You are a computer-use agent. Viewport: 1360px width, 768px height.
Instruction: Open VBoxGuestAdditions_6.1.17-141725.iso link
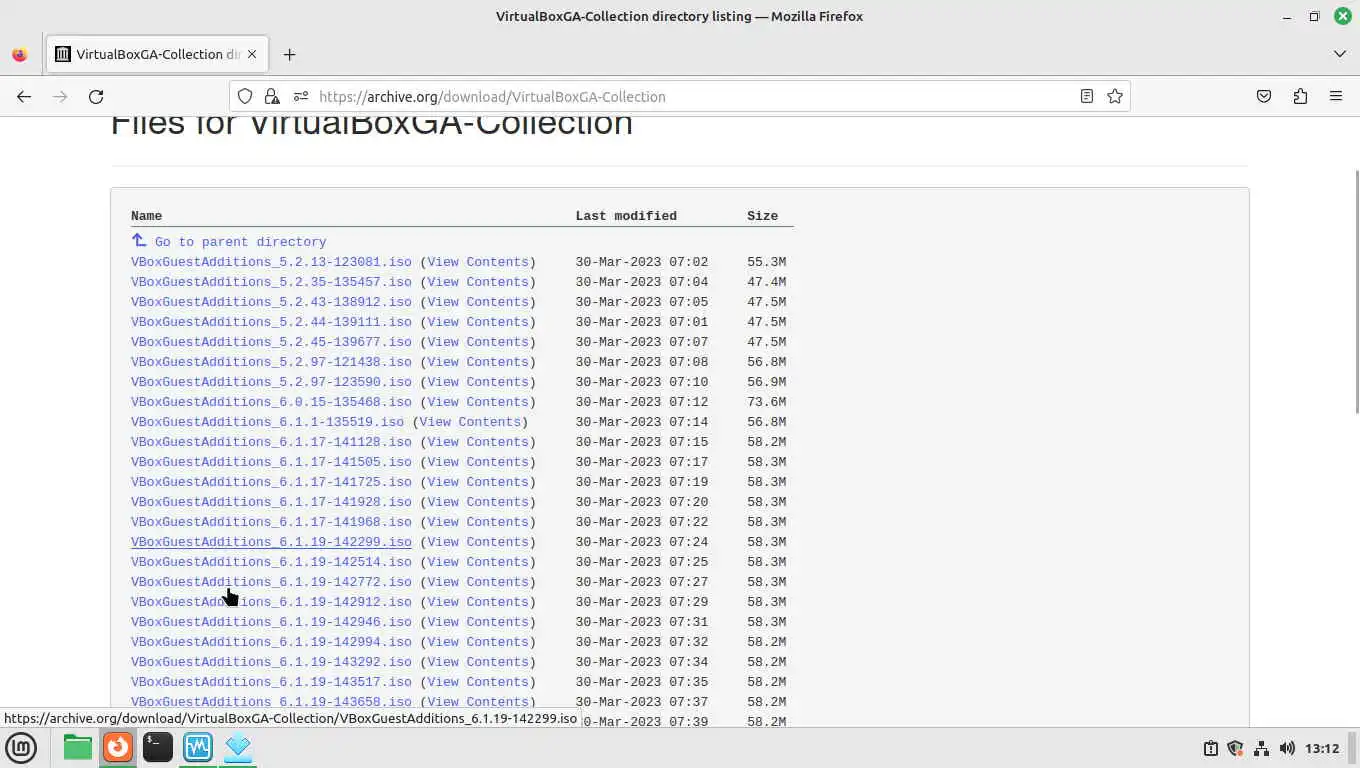tap(271, 482)
